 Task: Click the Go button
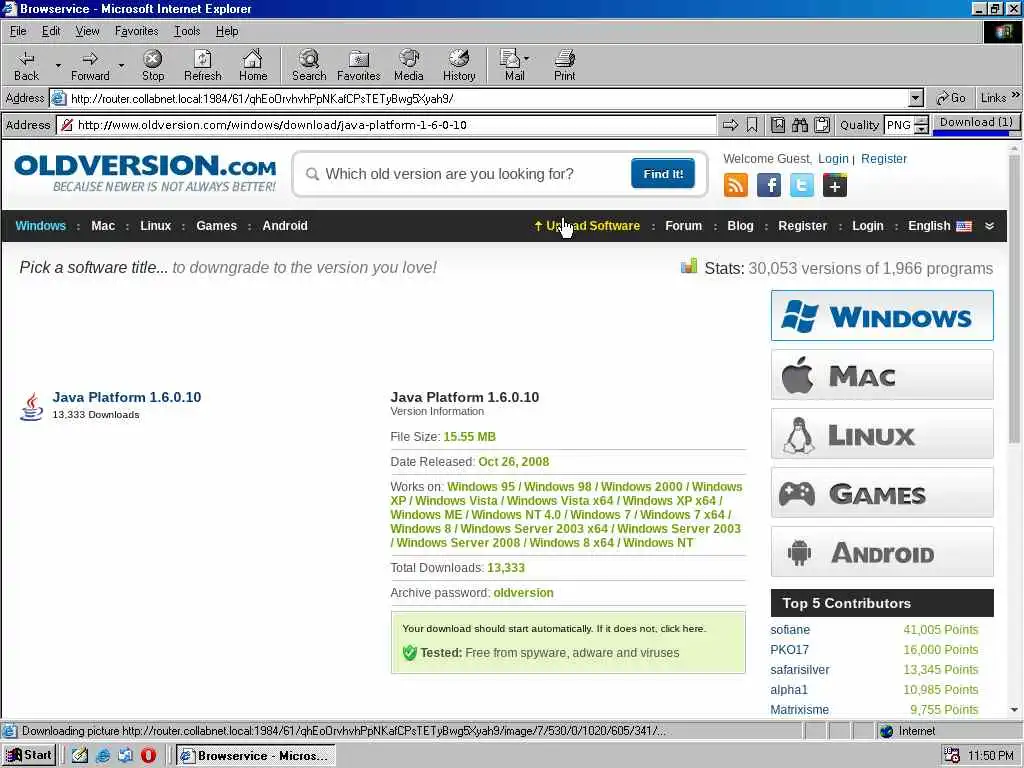click(x=951, y=98)
